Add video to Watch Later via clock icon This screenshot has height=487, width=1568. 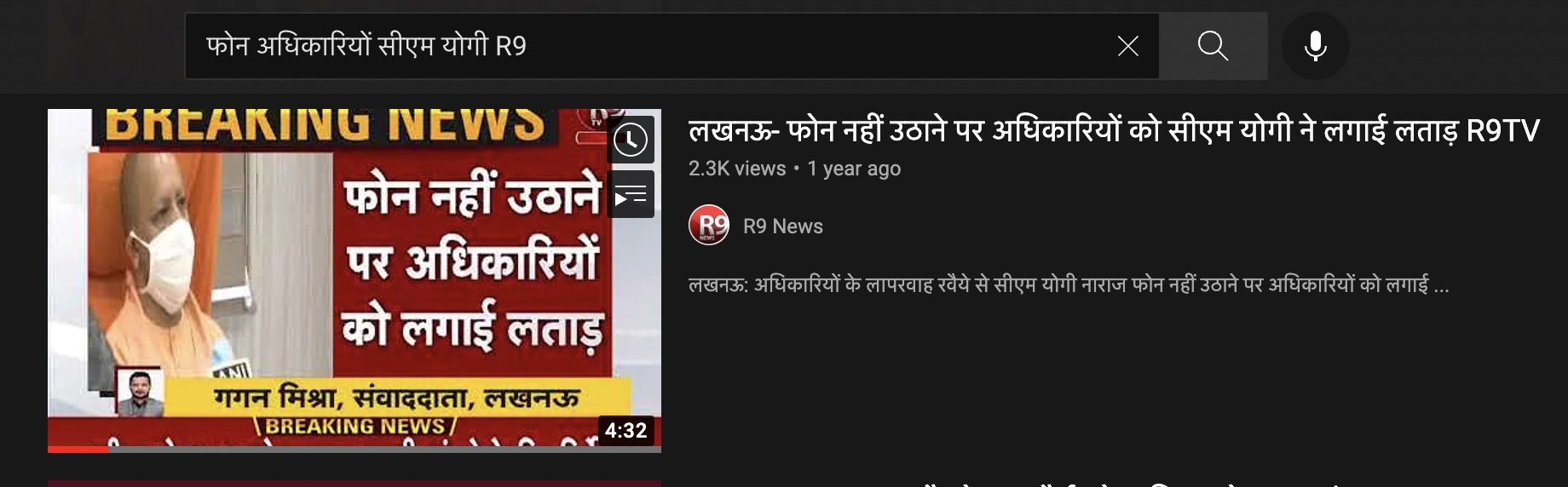[x=631, y=140]
